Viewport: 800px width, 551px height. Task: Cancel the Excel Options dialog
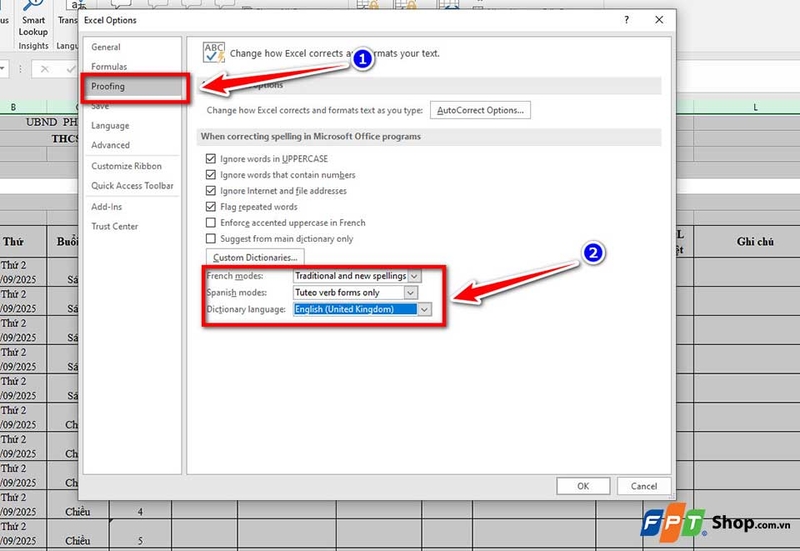point(644,486)
